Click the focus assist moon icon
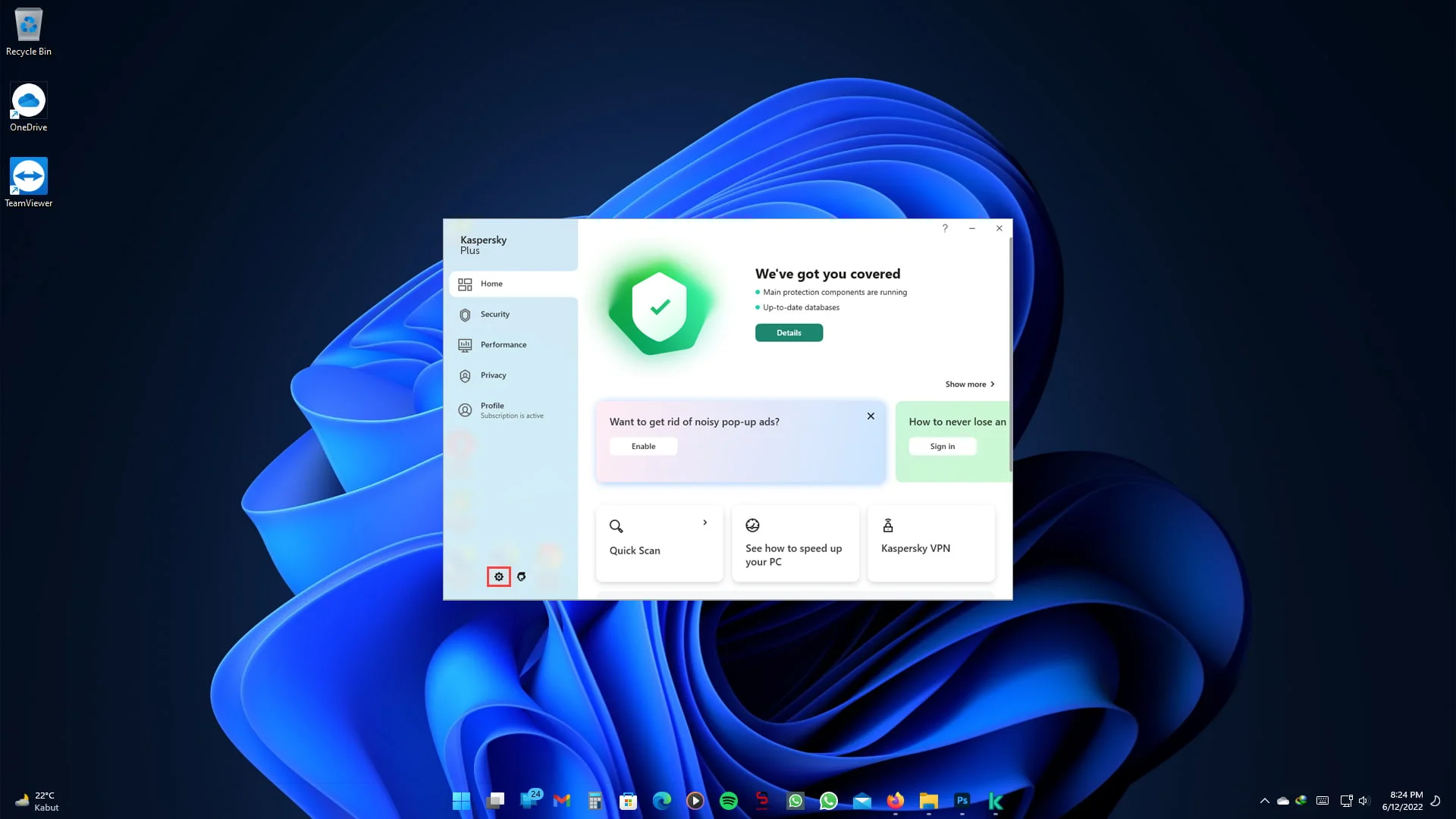 pos(1436,801)
